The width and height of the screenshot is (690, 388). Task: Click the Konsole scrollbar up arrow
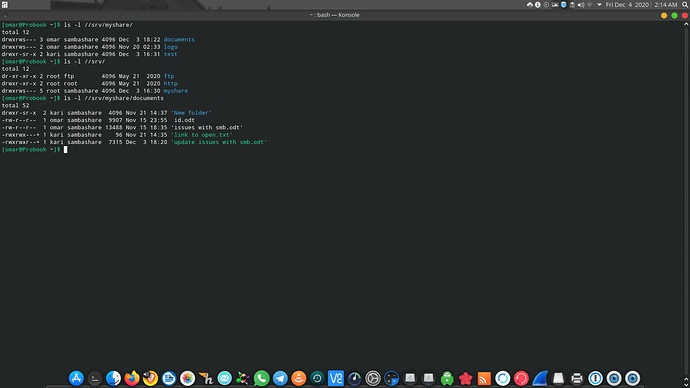click(x=686, y=24)
